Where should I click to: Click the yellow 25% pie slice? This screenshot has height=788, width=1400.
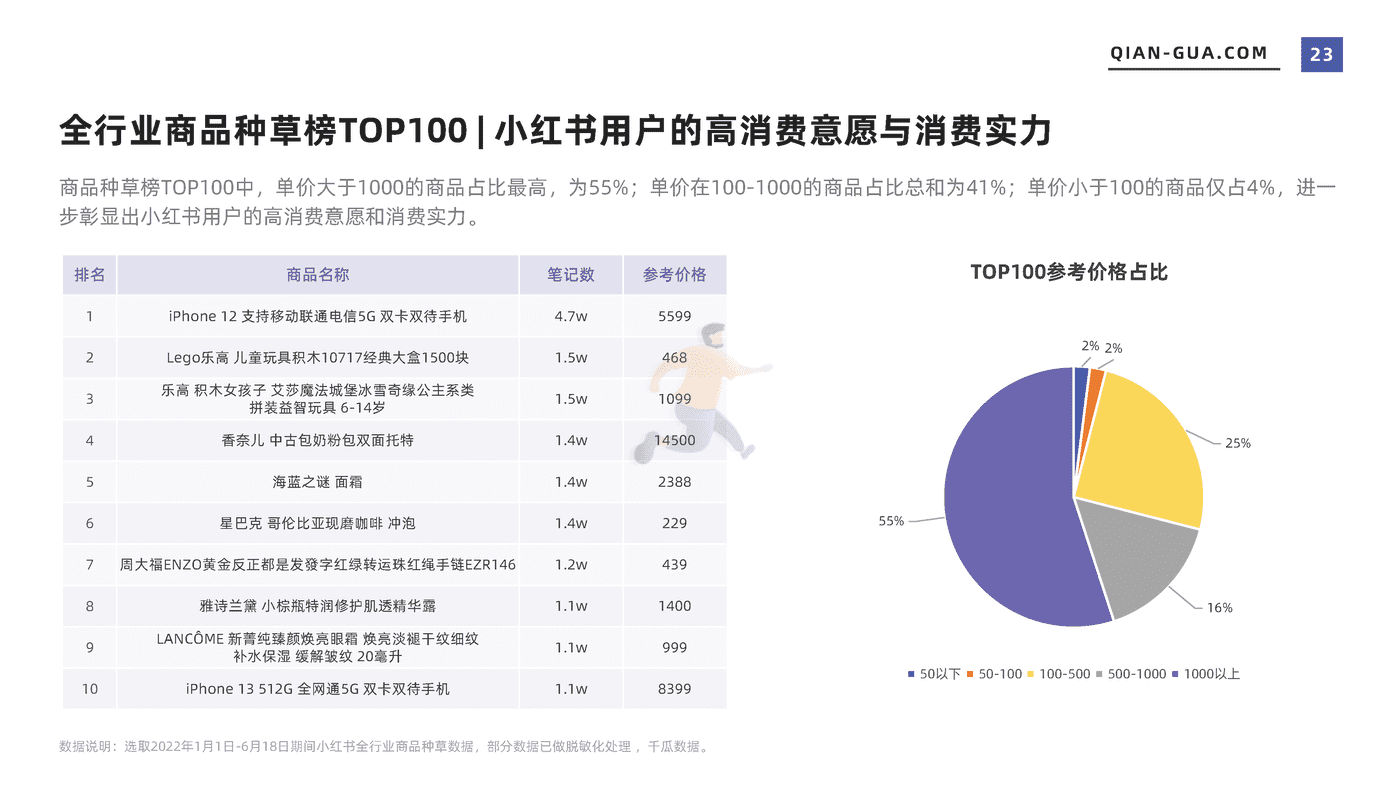point(1140,450)
